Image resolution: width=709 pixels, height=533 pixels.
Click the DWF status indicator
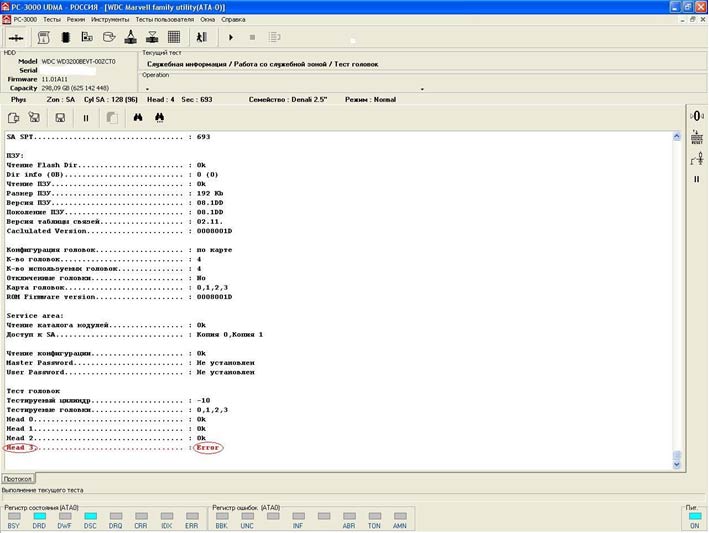(65, 516)
